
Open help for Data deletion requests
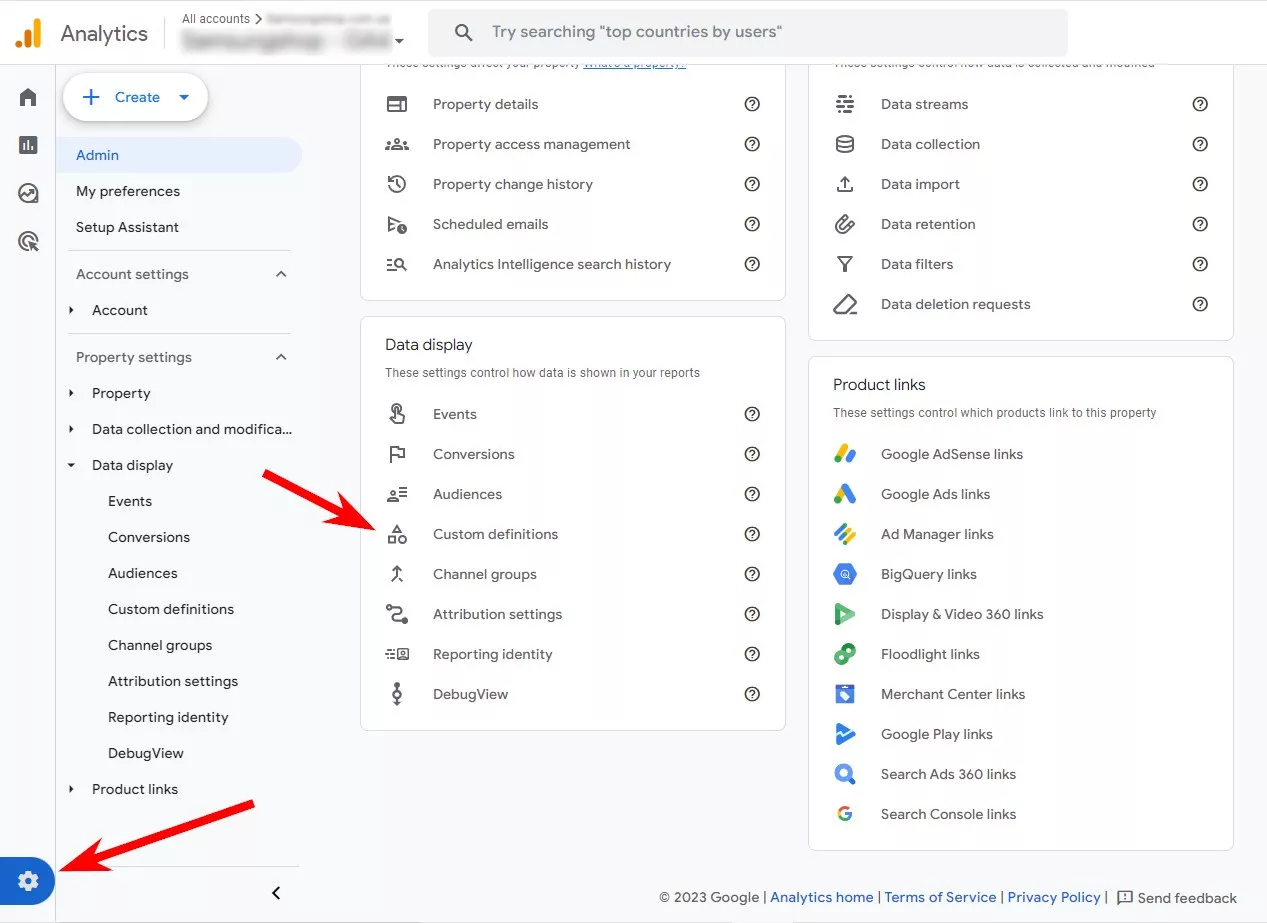[x=1200, y=304]
